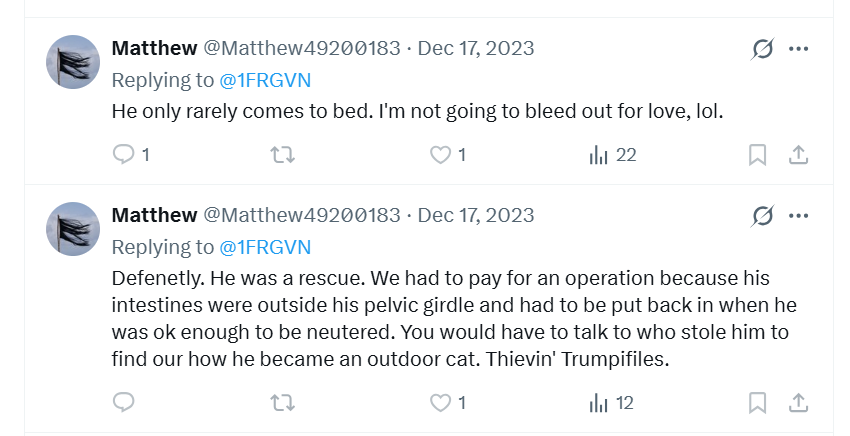The image size is (850, 436).
Task: Open Grok explain icon on second tweet
Action: 762,216
